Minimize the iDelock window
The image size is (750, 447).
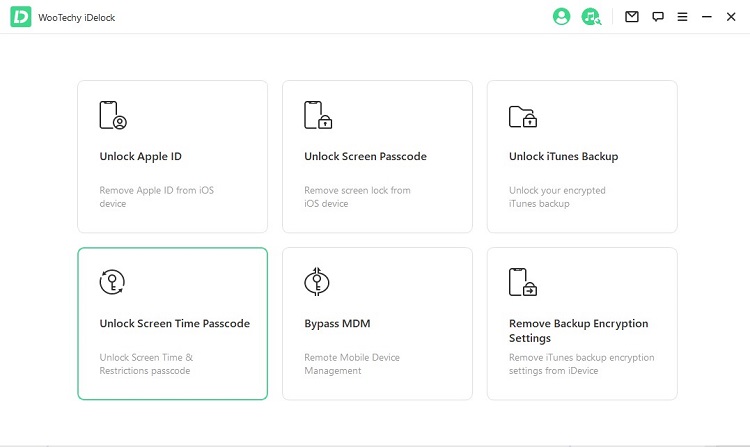point(706,17)
